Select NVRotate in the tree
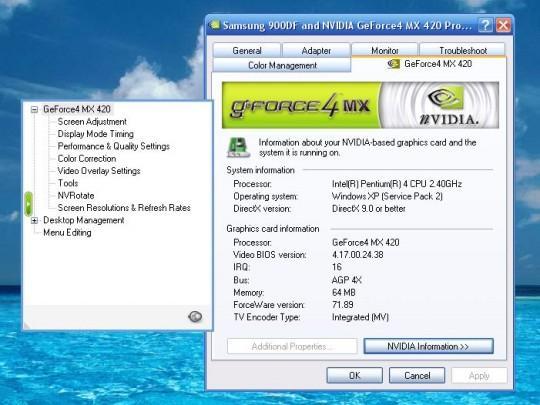 [76, 196]
